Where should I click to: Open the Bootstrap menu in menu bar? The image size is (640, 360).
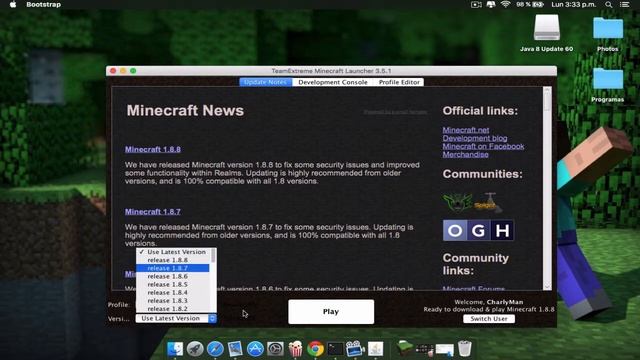pos(43,4)
